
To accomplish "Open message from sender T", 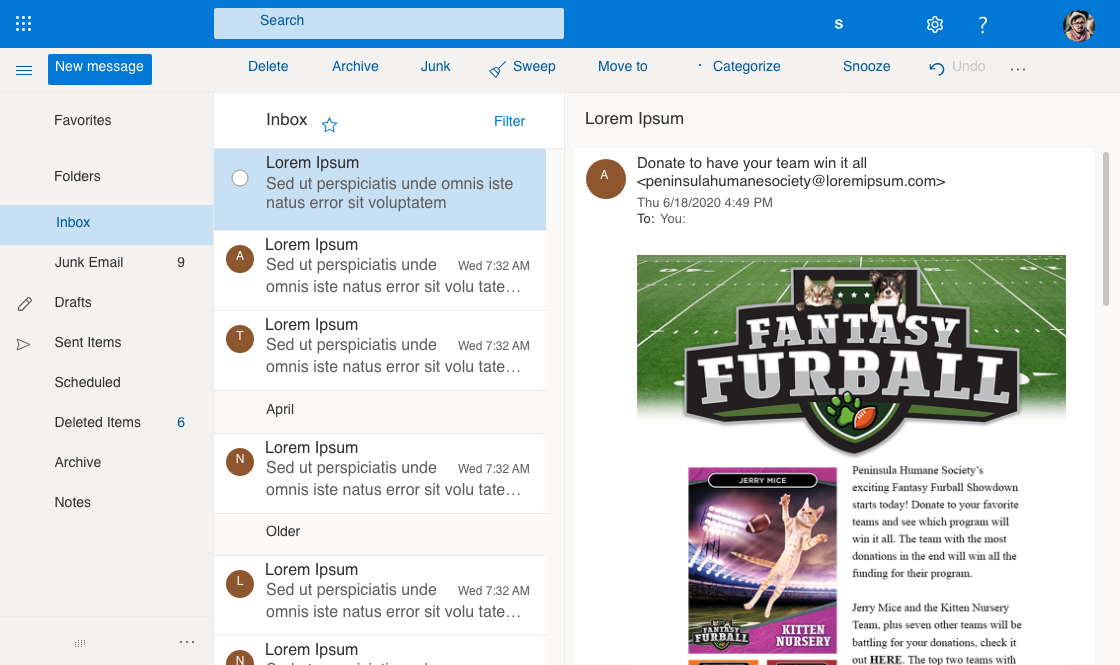I will tap(380, 350).
